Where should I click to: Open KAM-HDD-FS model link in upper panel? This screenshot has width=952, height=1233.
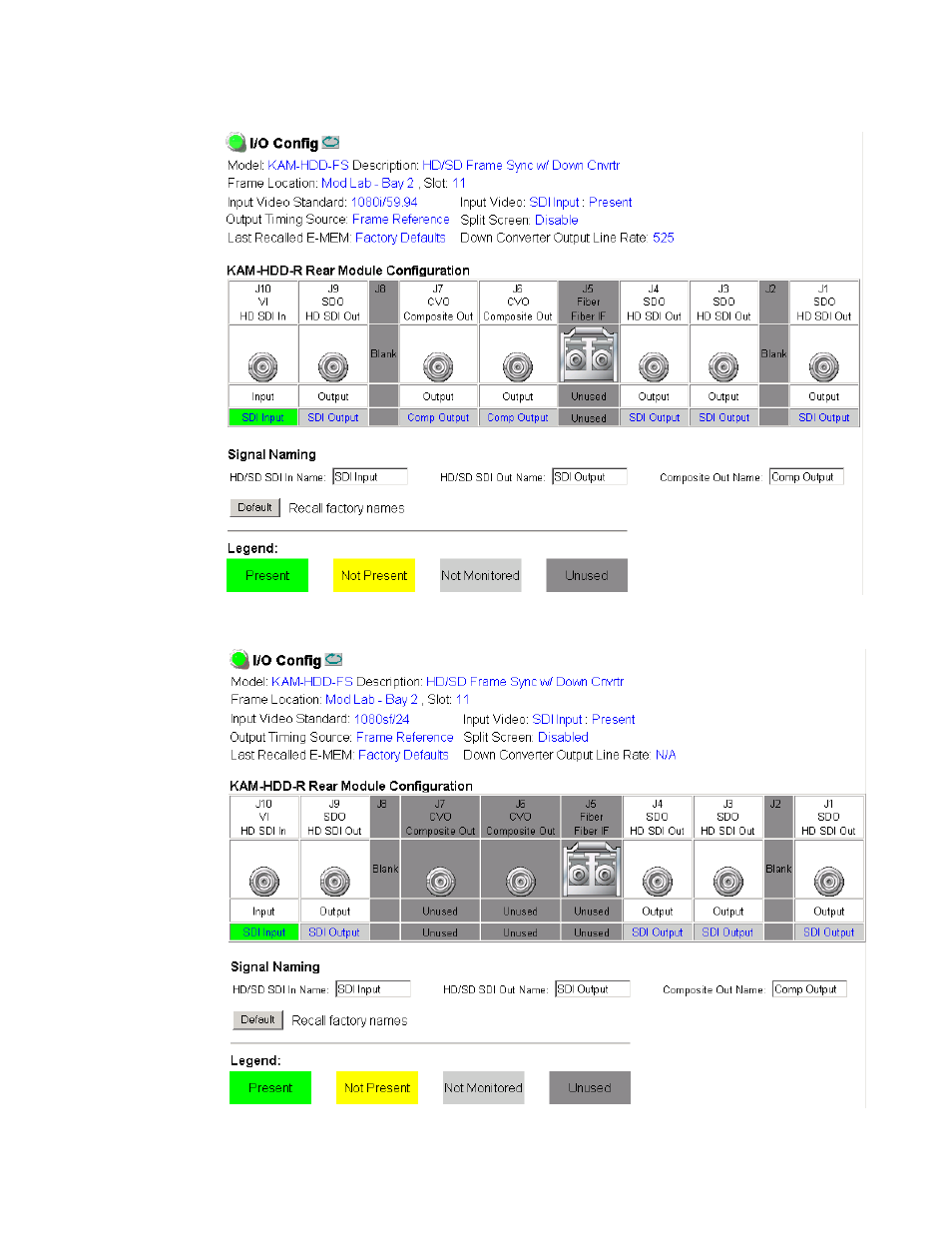(x=308, y=166)
